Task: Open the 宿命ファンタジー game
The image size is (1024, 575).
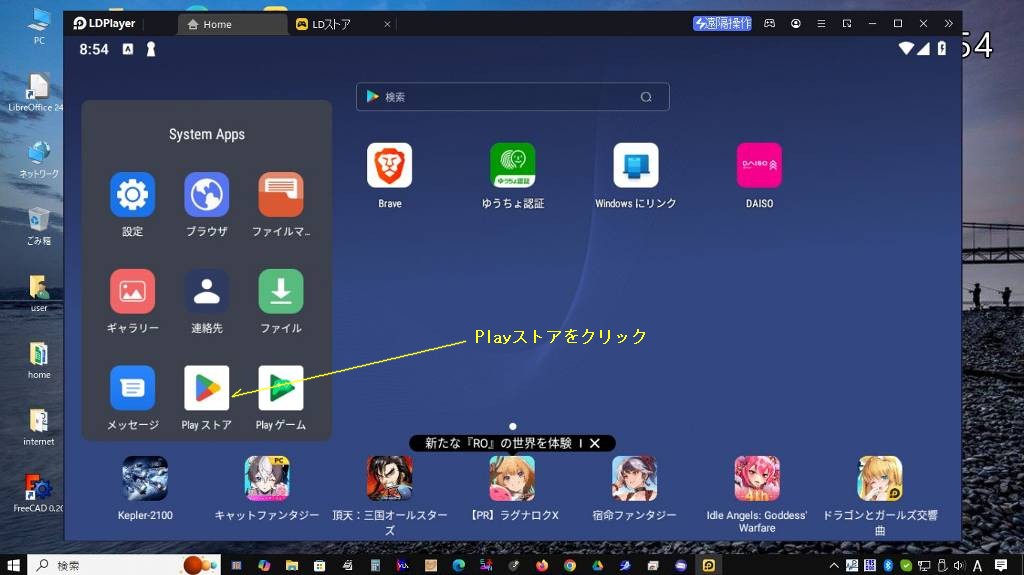Action: click(634, 479)
